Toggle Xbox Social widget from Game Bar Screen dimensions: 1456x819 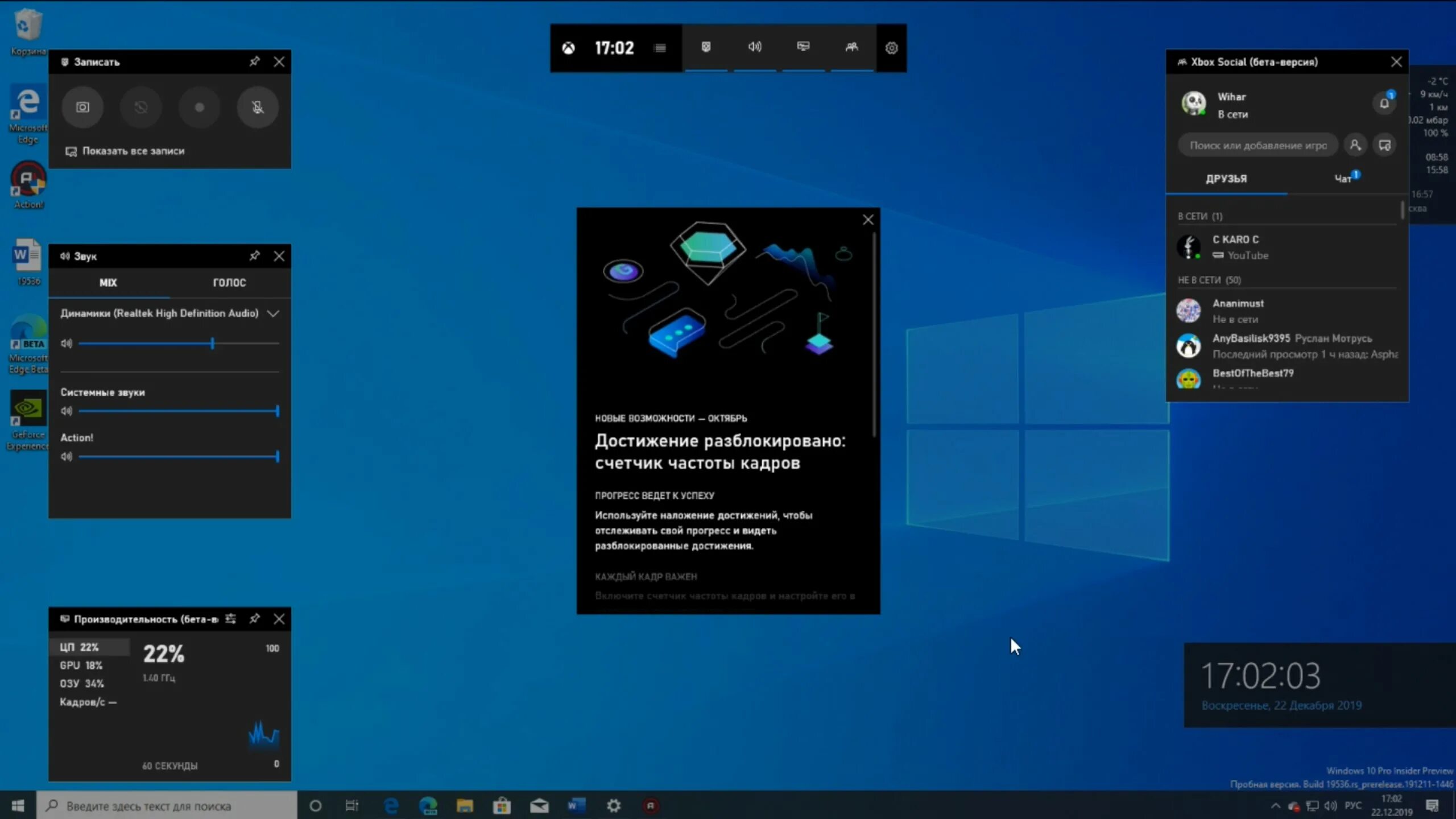[851, 47]
